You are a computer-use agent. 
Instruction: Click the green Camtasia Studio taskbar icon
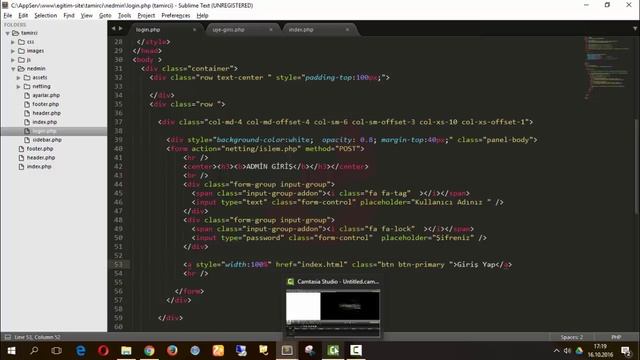point(333,350)
